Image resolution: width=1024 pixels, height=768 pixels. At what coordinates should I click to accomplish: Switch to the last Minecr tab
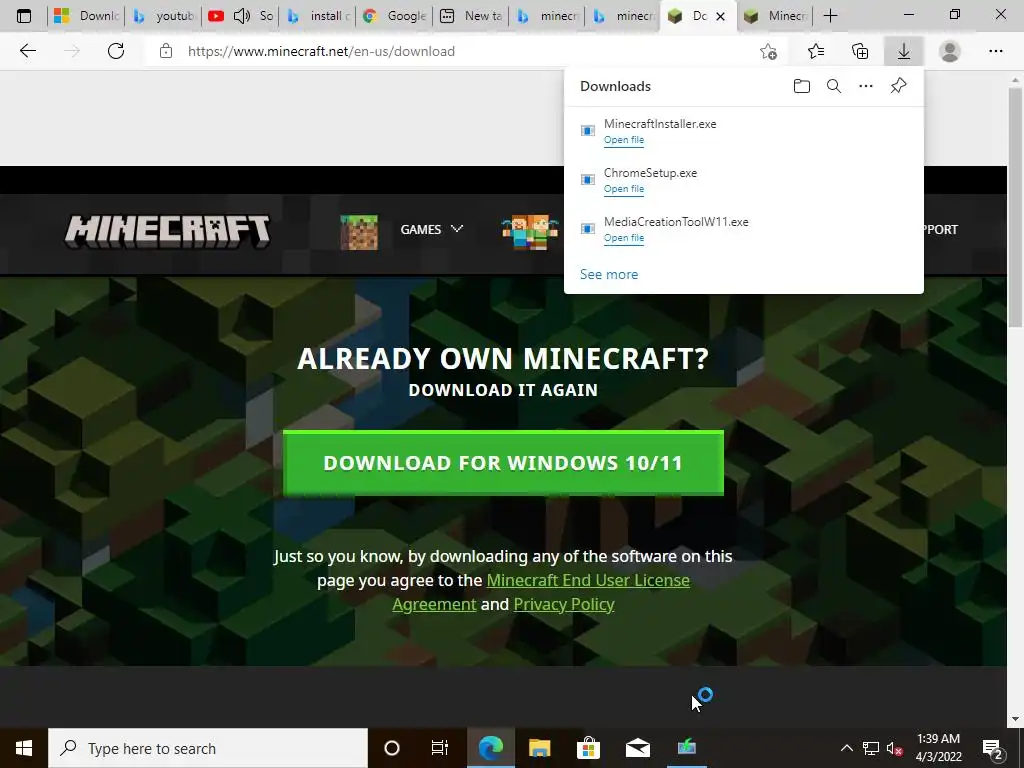click(x=776, y=16)
